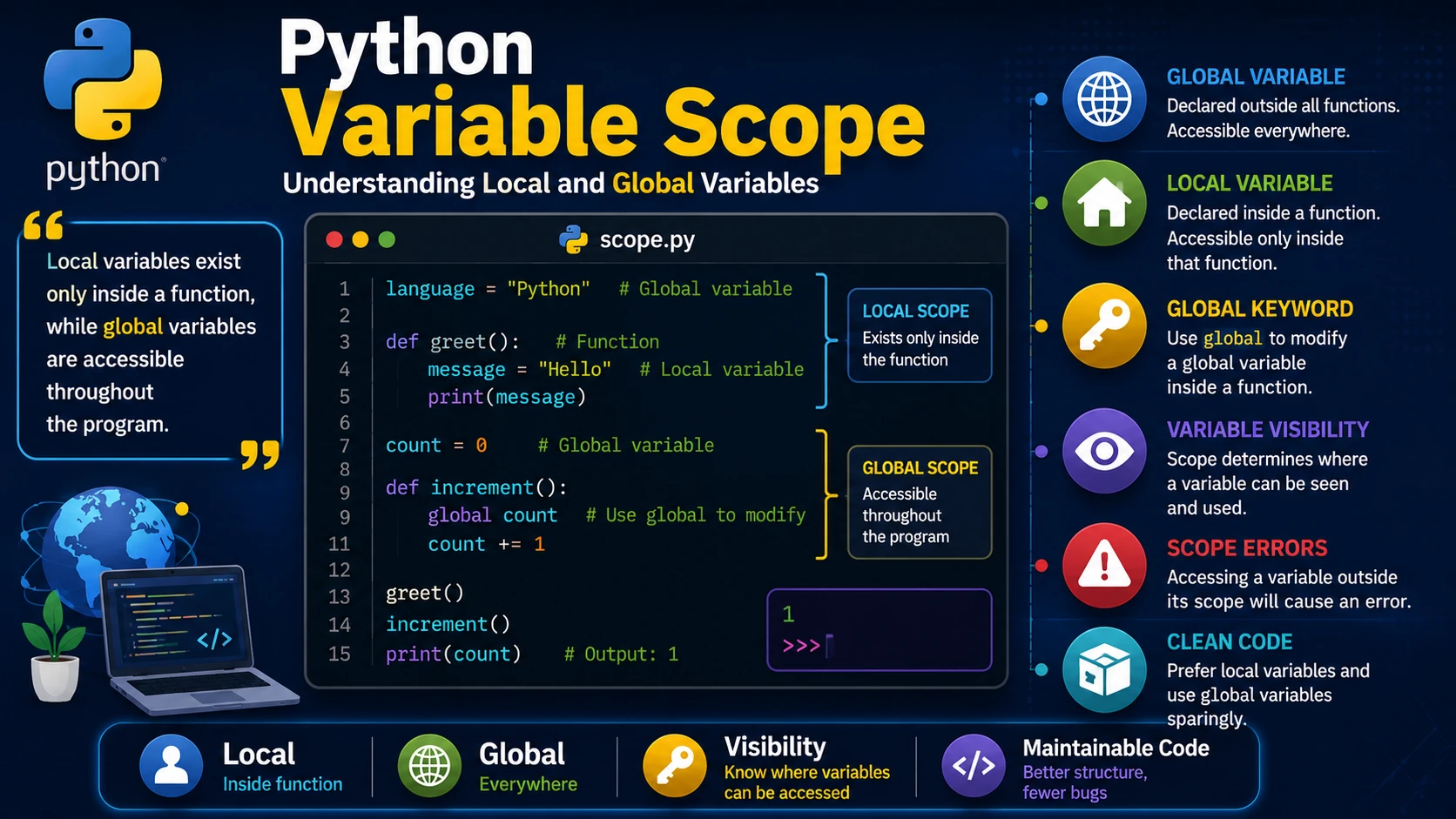Click the 'Inside function' label in bottom bar

(x=282, y=785)
